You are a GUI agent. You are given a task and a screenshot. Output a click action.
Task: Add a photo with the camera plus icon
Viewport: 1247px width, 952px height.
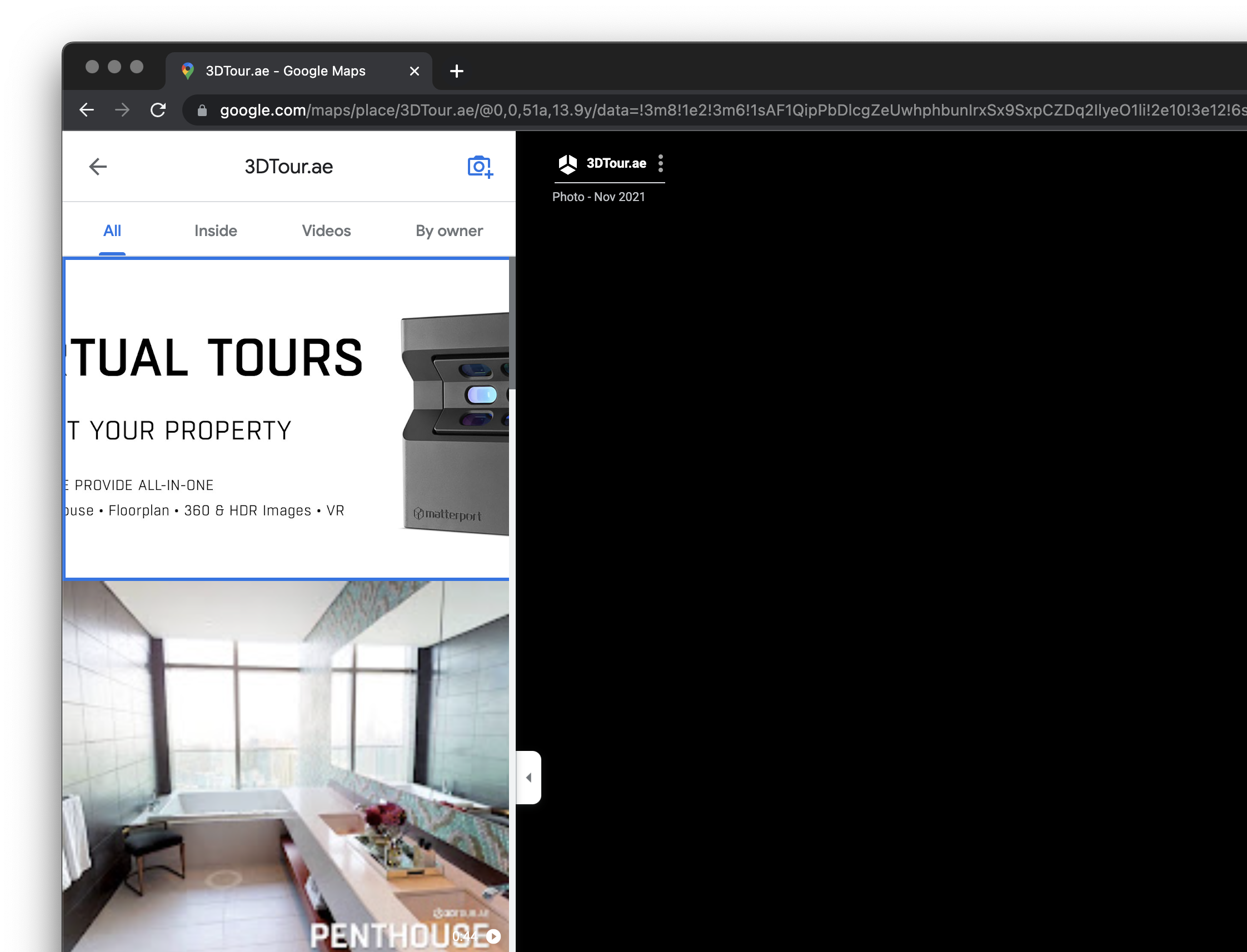point(480,167)
